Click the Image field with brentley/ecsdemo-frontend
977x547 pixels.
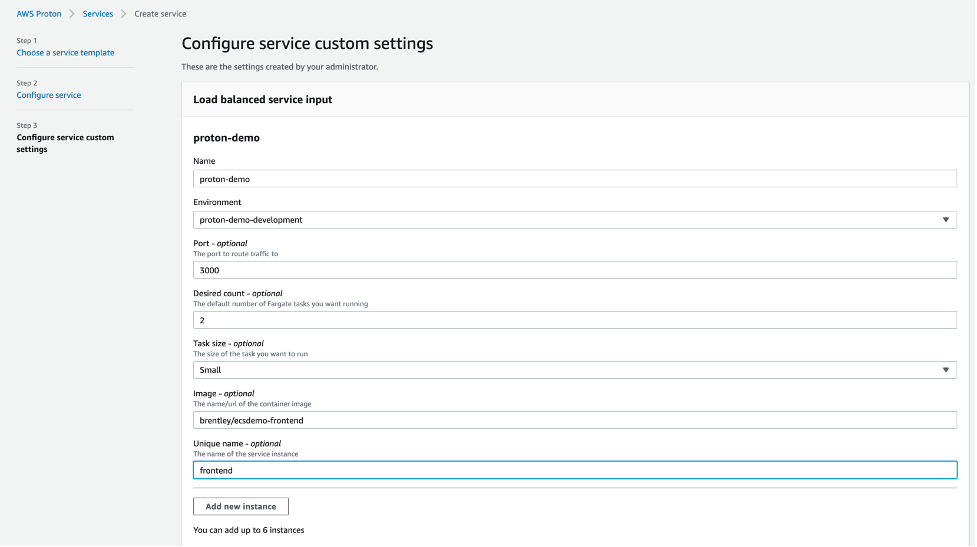tap(574, 420)
